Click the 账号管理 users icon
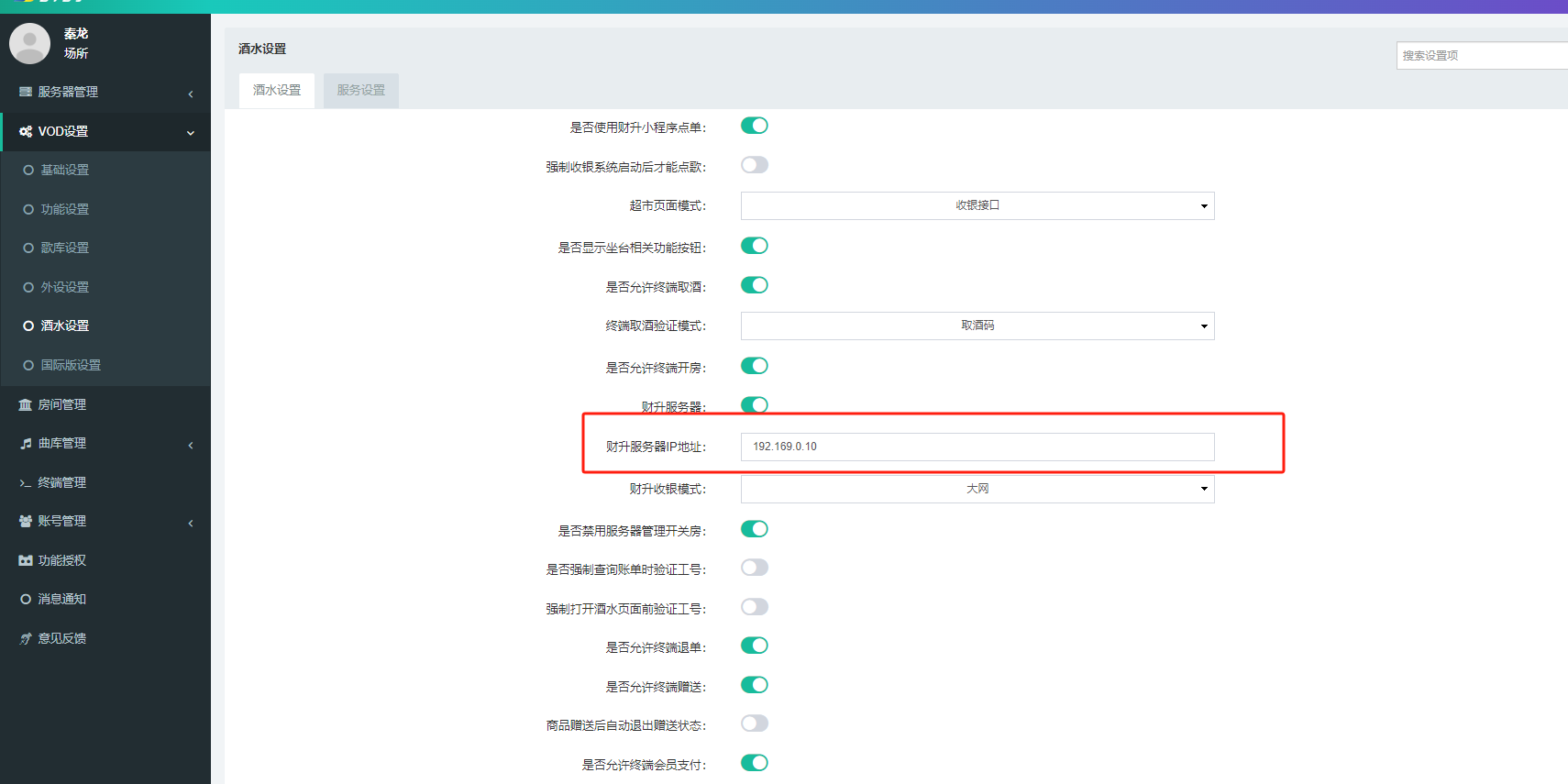This screenshot has width=1568, height=784. [x=26, y=521]
